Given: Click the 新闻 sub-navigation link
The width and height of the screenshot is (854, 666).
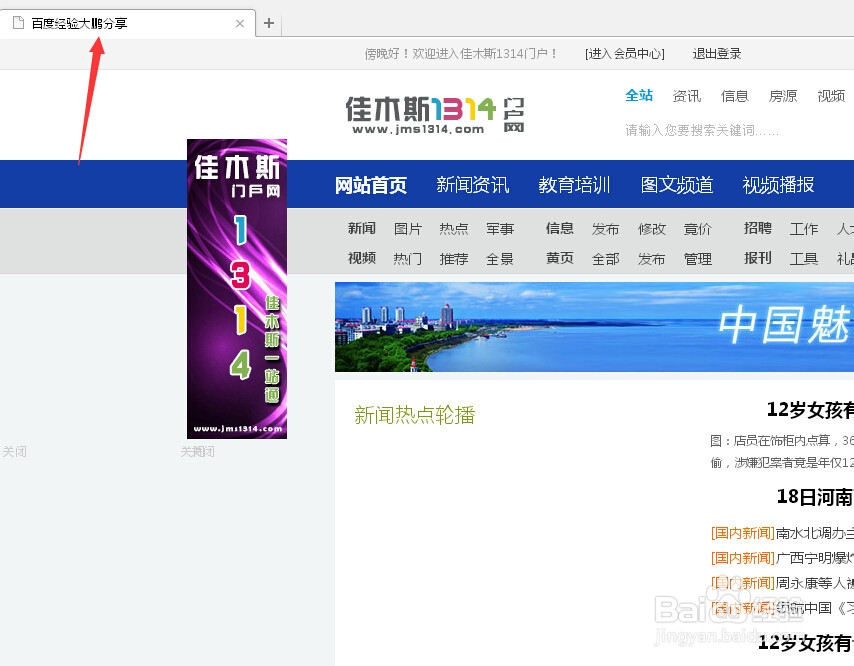Looking at the screenshot, I should (362, 228).
